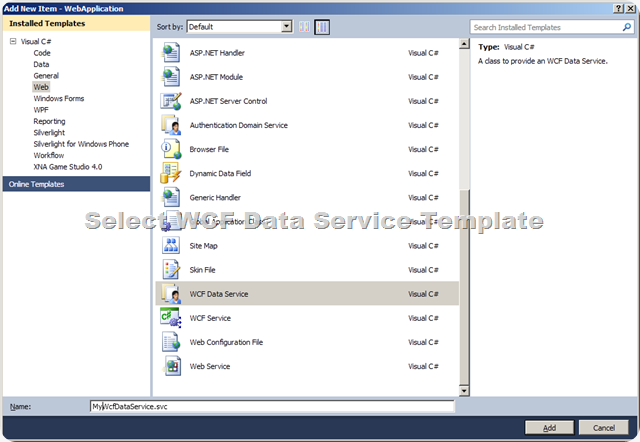This screenshot has height=442, width=640.
Task: Click the template list scroll down arrow
Action: [464, 391]
